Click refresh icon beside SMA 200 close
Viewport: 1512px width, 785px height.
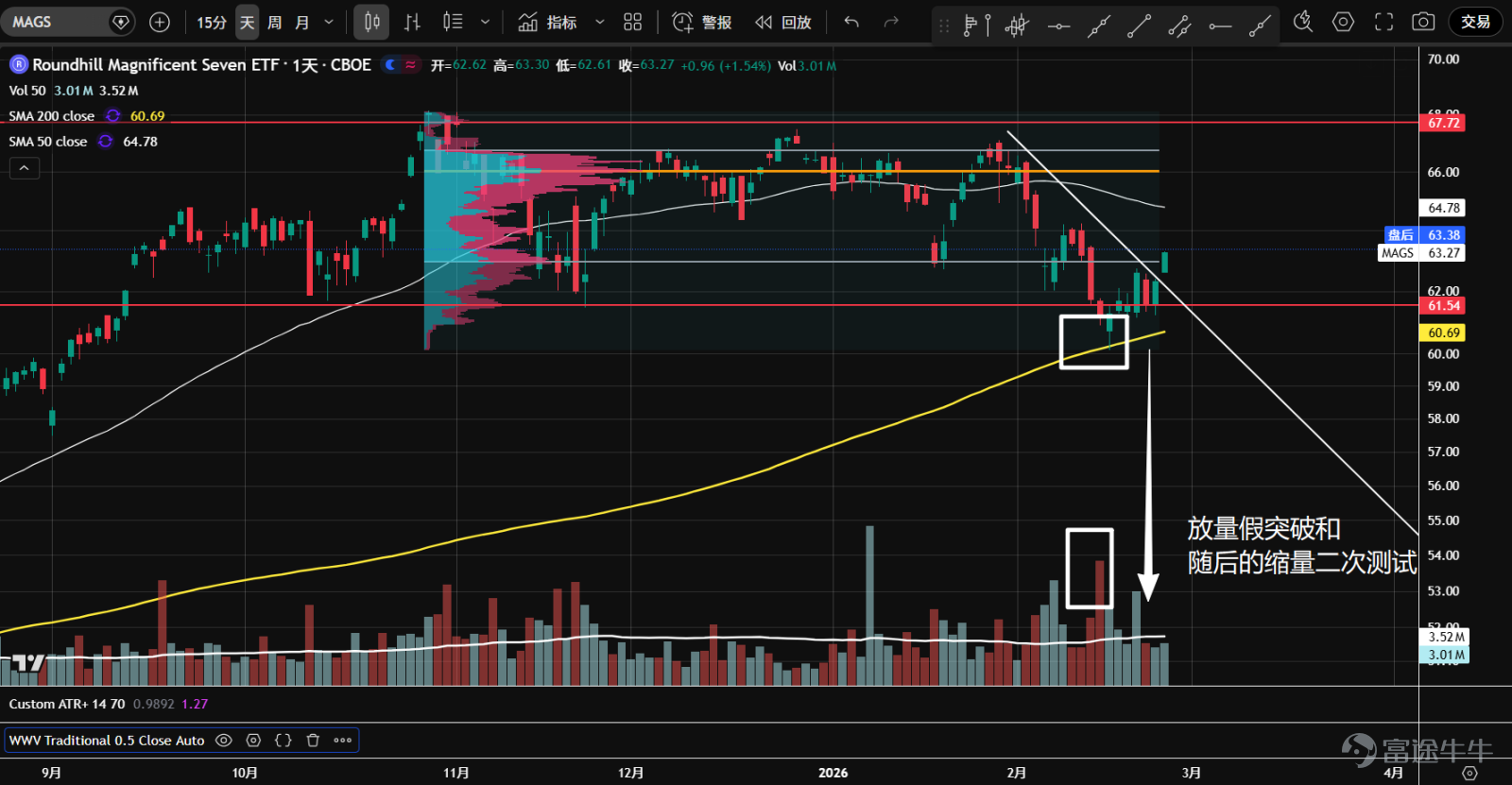113,116
